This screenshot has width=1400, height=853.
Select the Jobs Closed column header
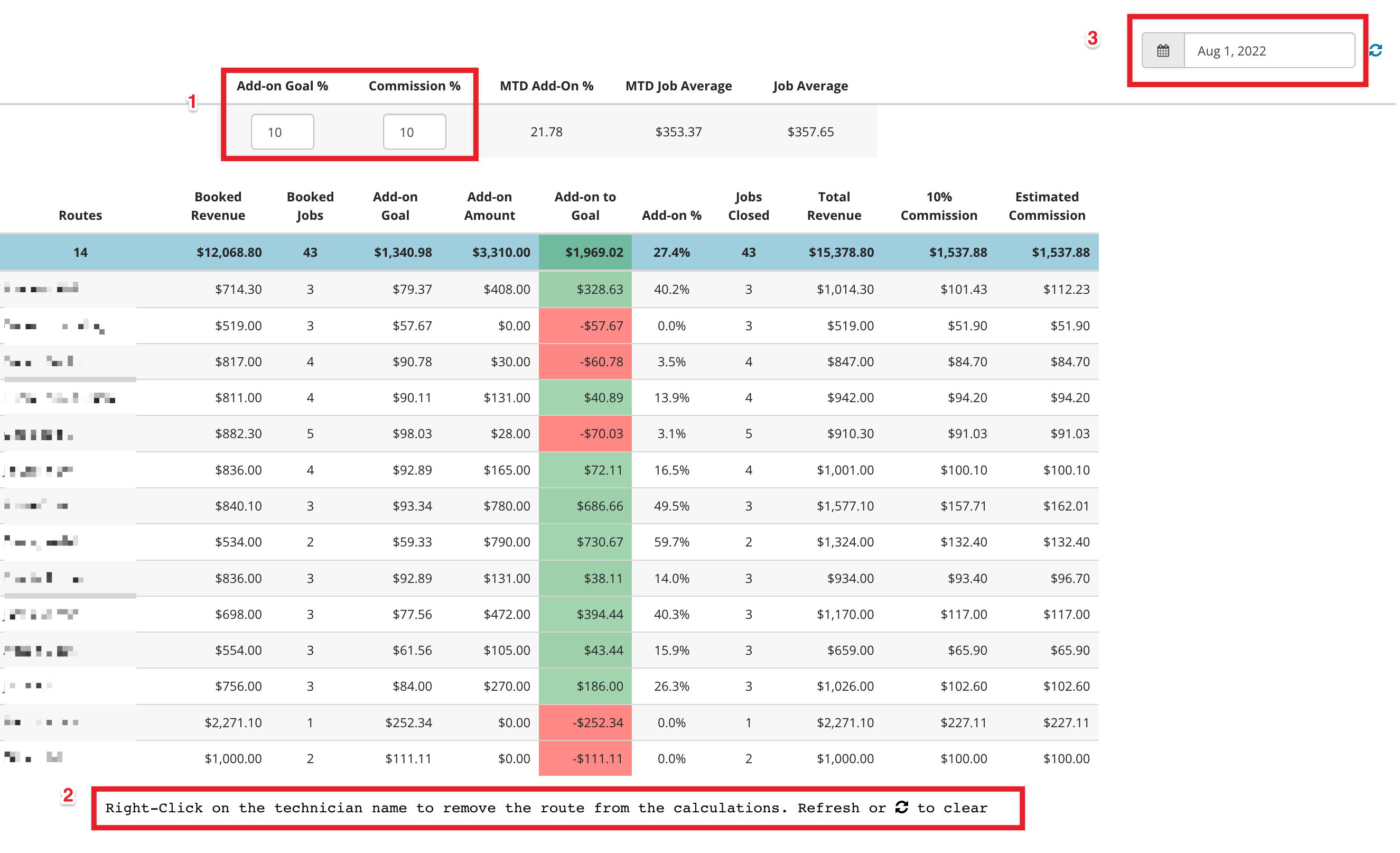tap(748, 206)
